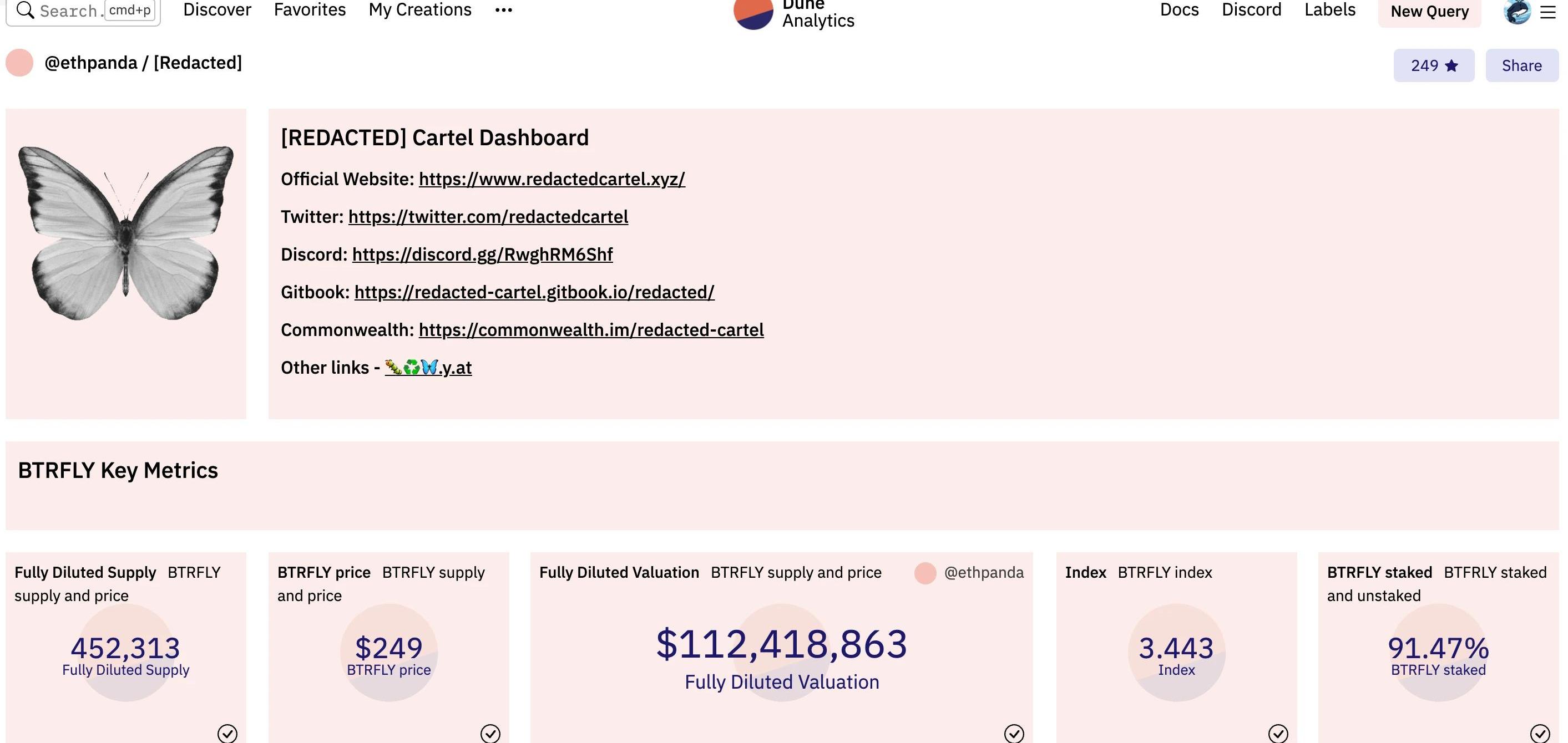
Task: Click checkmark icon on BTRFLY staked card
Action: [1540, 733]
